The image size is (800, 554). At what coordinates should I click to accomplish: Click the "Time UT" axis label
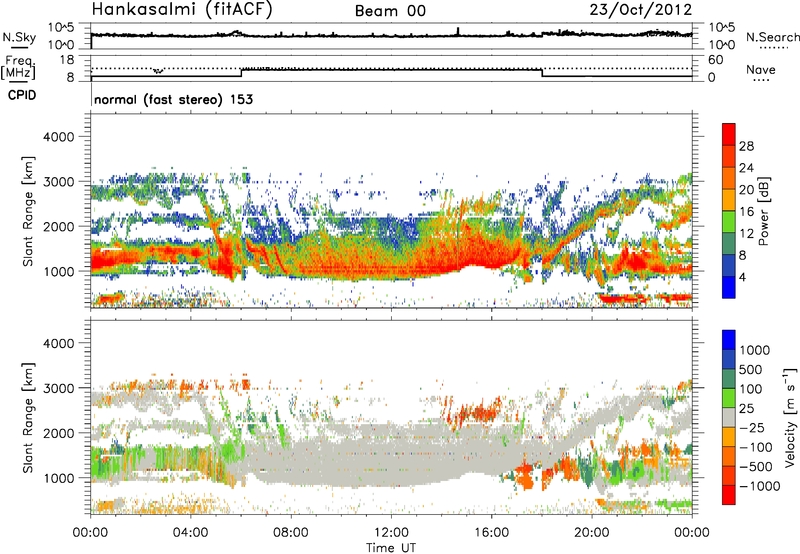tap(391, 547)
